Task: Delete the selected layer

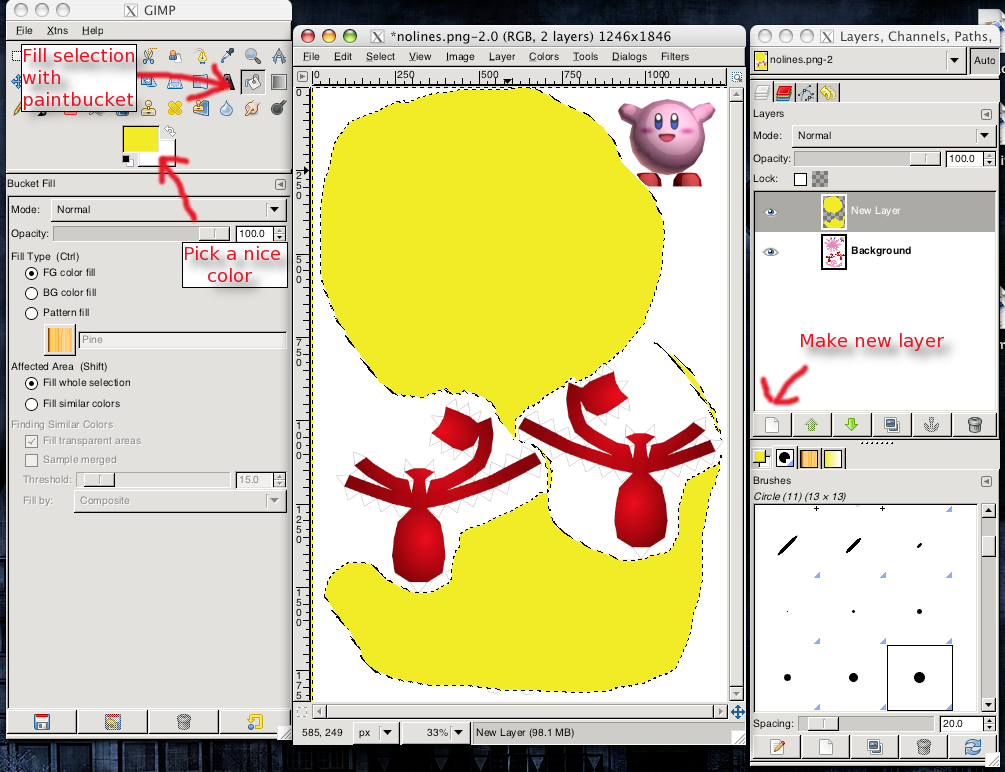Action: coord(974,424)
